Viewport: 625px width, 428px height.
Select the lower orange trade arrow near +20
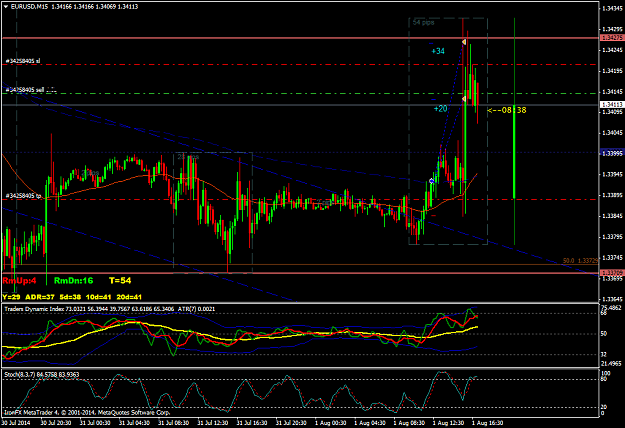pyautogui.click(x=464, y=99)
